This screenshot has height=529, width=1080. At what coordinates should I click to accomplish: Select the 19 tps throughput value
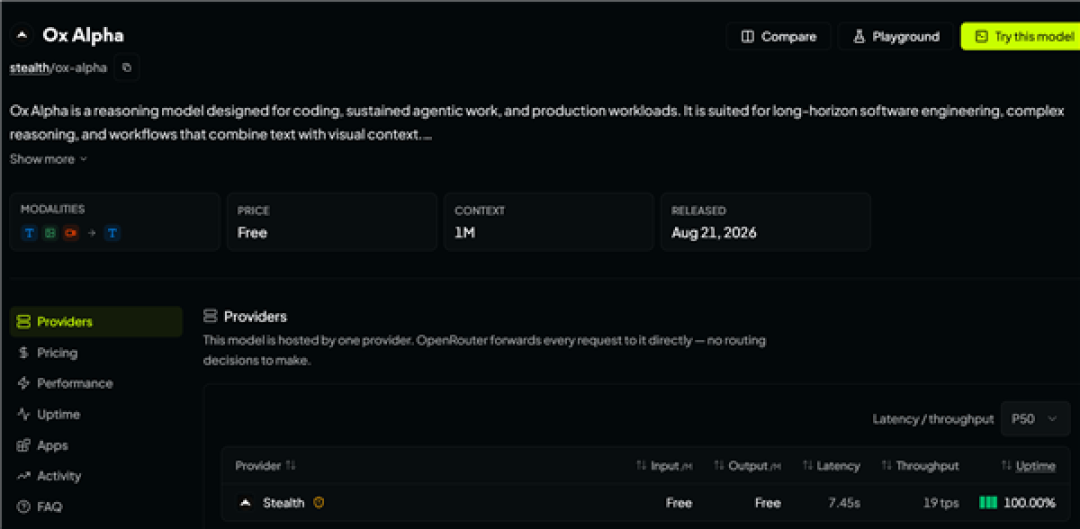click(x=941, y=503)
